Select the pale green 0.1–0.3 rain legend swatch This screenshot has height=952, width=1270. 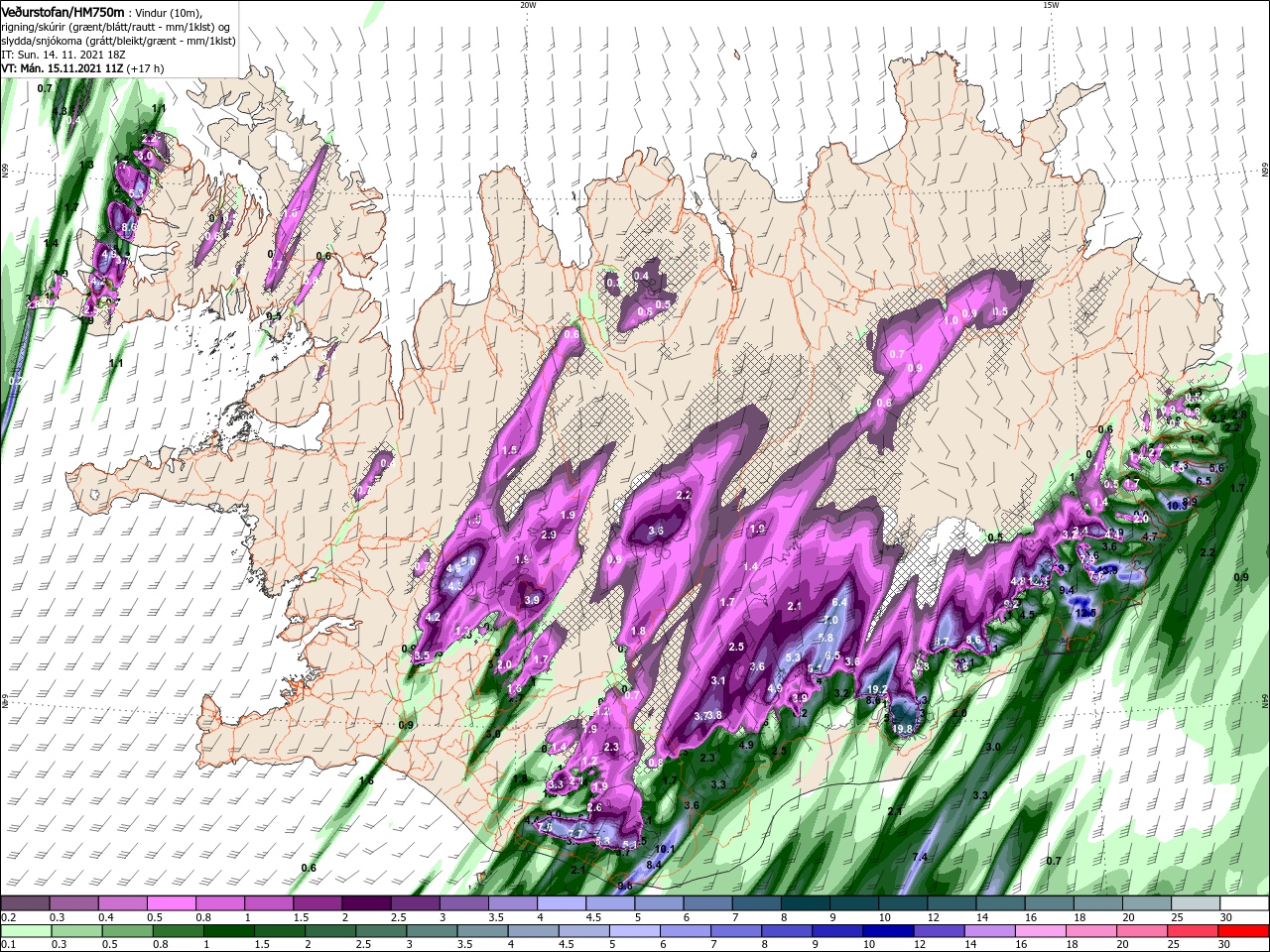tap(28, 932)
